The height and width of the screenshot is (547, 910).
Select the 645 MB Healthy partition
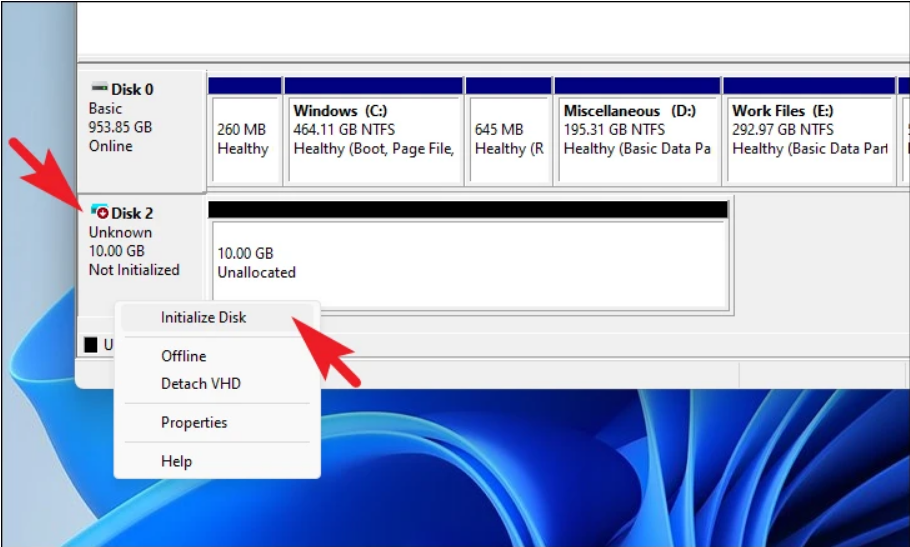(x=508, y=140)
